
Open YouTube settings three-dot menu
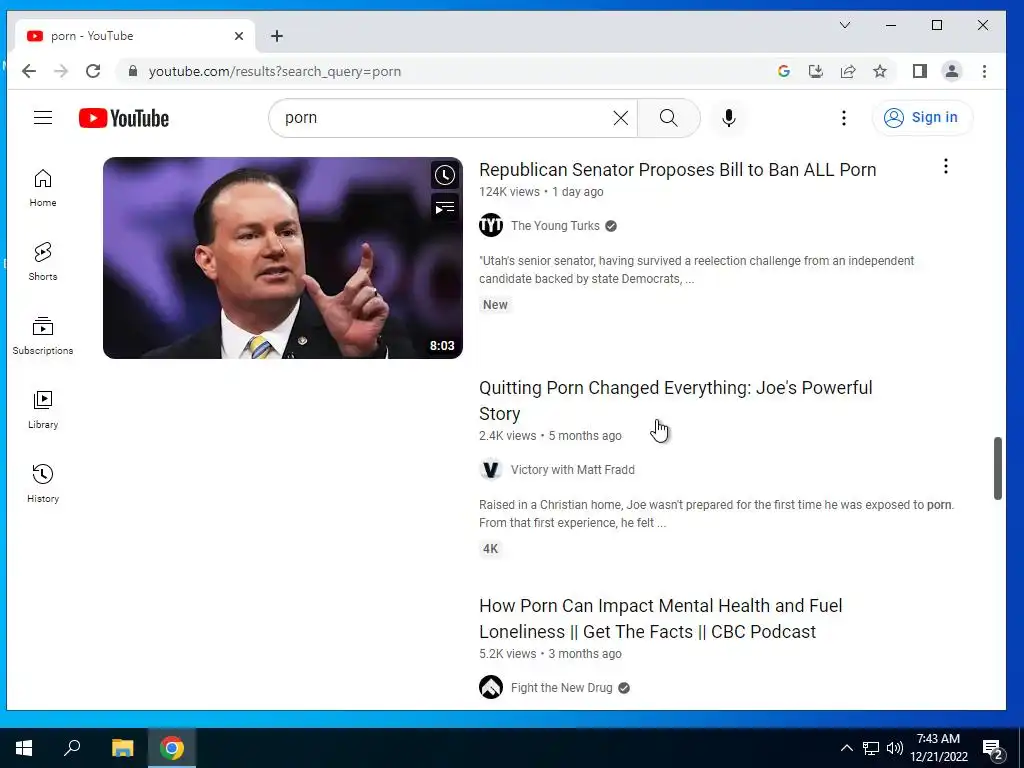(844, 118)
